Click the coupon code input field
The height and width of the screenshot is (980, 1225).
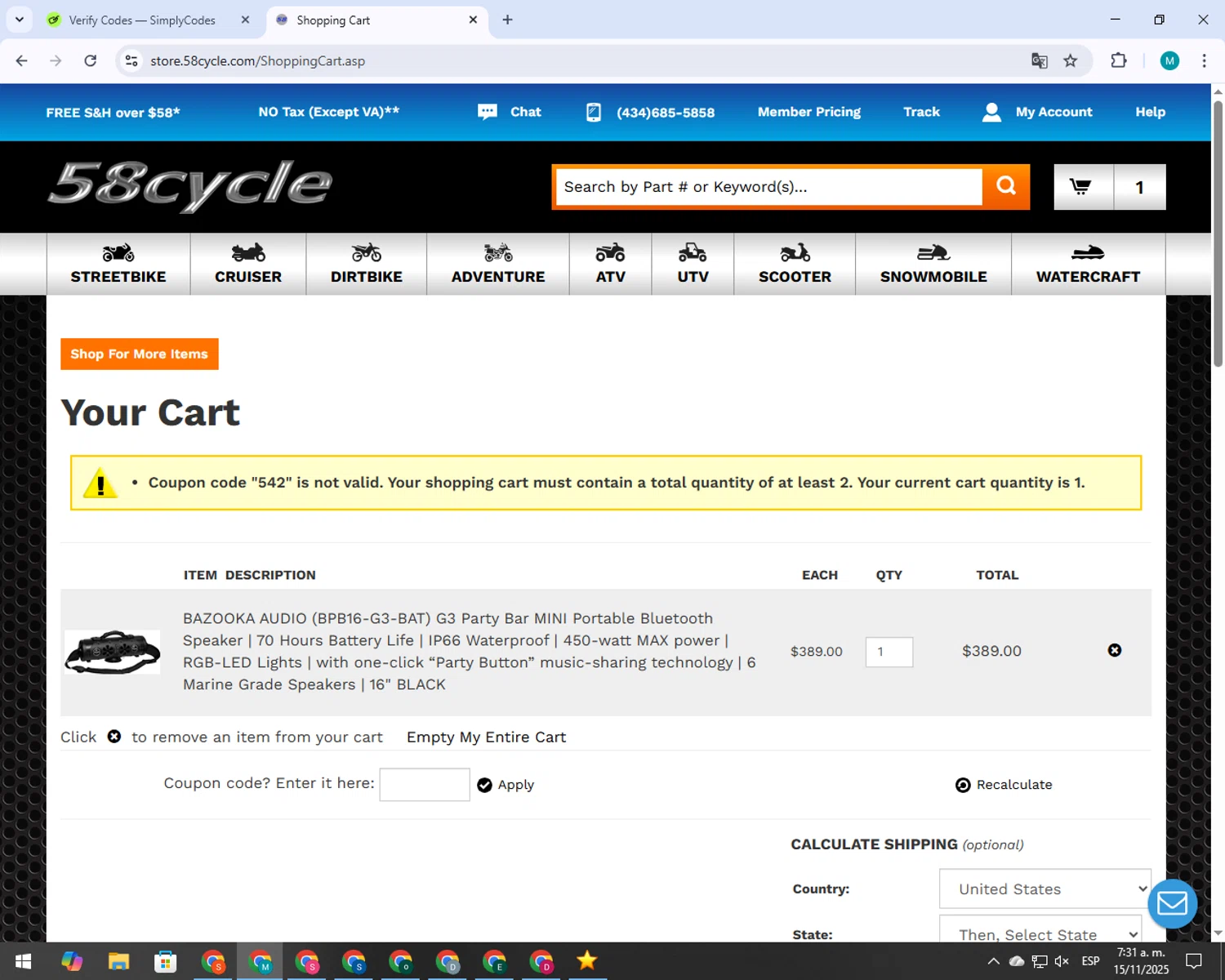(425, 784)
